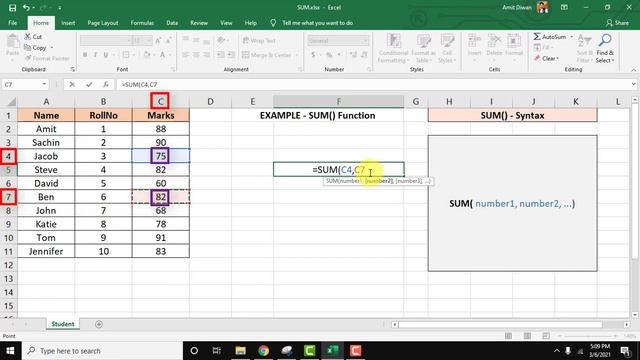The width and height of the screenshot is (640, 360).
Task: Switch to the Page Layout tab
Action: point(103,23)
